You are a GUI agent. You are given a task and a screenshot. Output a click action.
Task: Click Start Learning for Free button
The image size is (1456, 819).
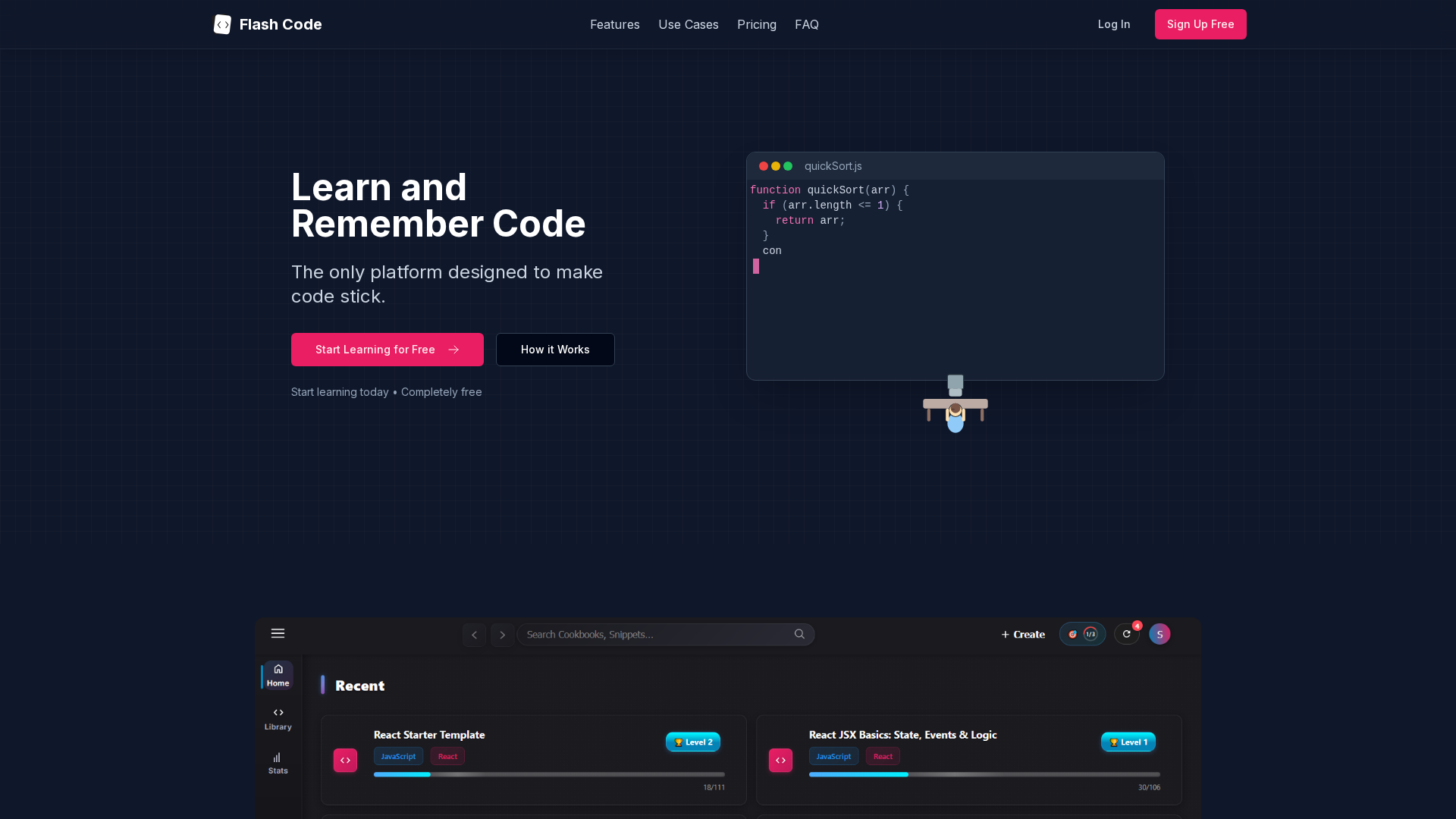387,350
